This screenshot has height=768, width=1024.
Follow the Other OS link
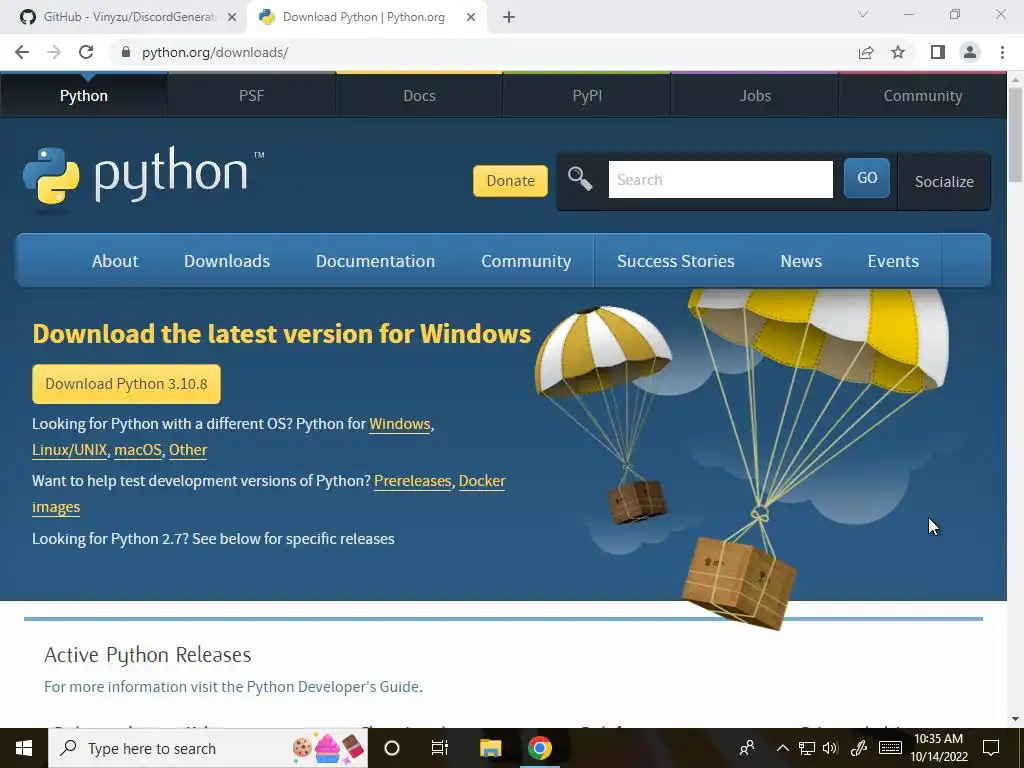click(188, 450)
